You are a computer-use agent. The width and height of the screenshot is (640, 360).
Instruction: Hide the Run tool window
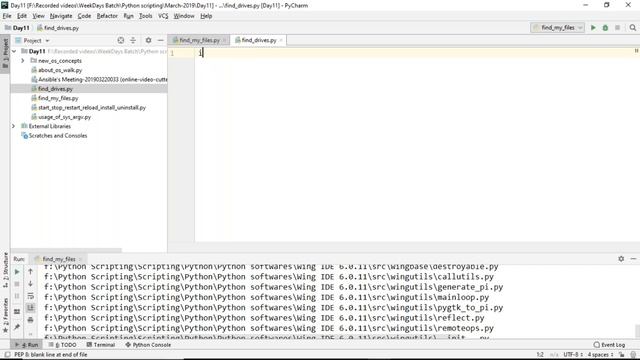[x=633, y=259]
